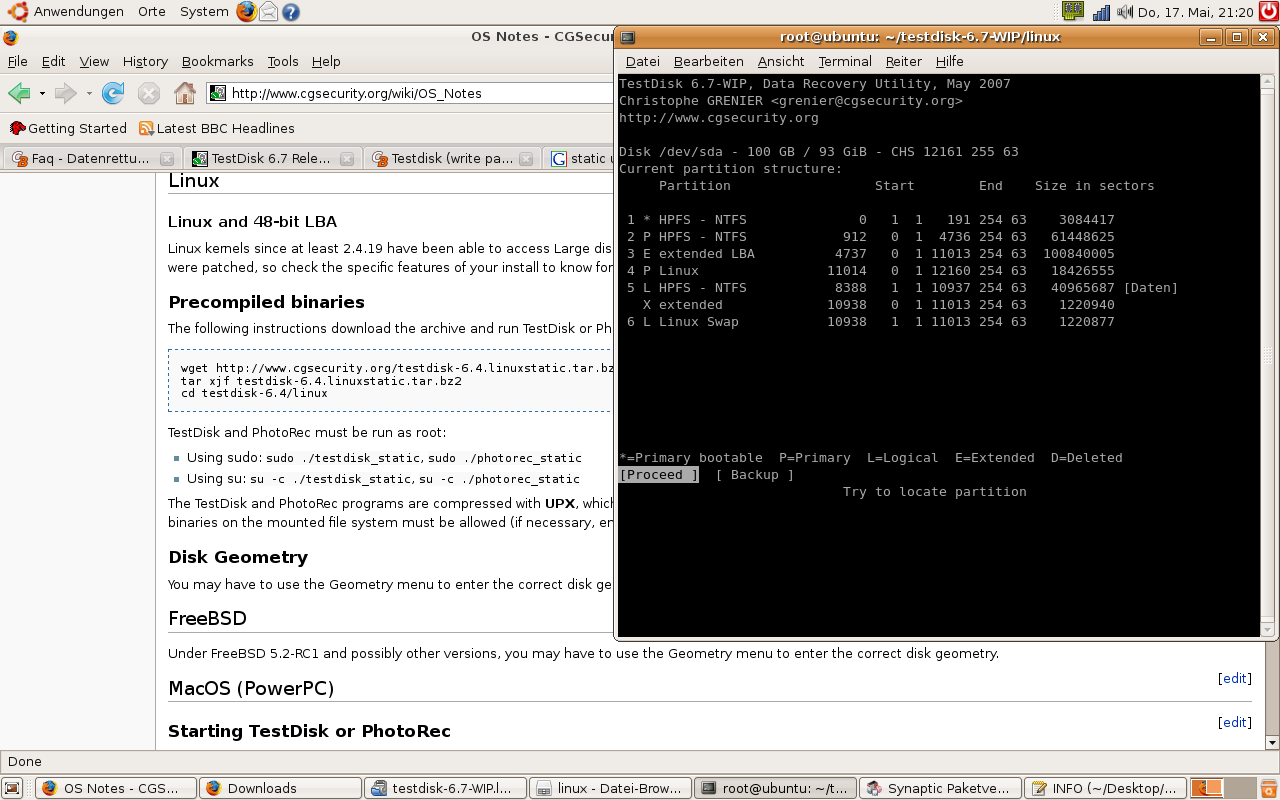Switch to TestDisk 6.7 Rele... tab

pos(271,158)
